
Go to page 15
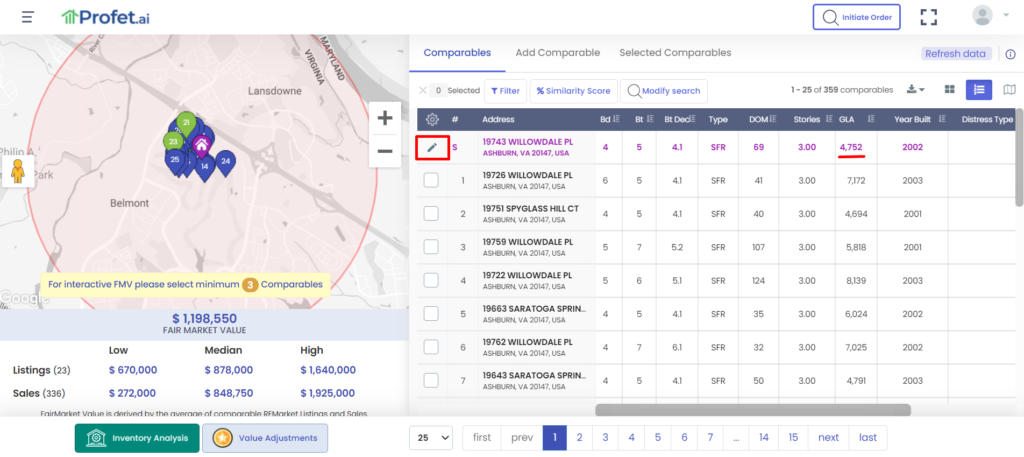tap(793, 437)
